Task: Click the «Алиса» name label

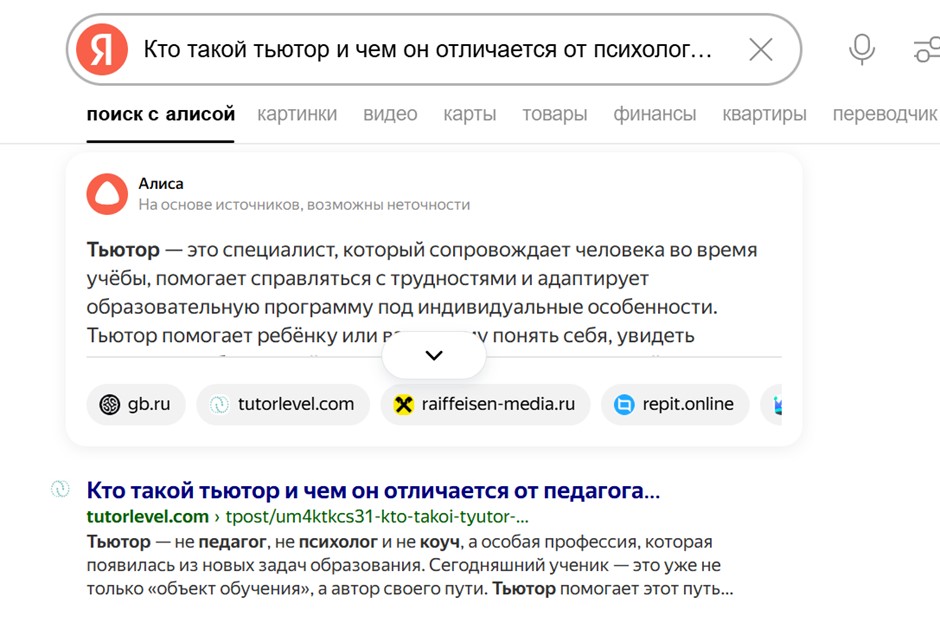Action: [161, 183]
